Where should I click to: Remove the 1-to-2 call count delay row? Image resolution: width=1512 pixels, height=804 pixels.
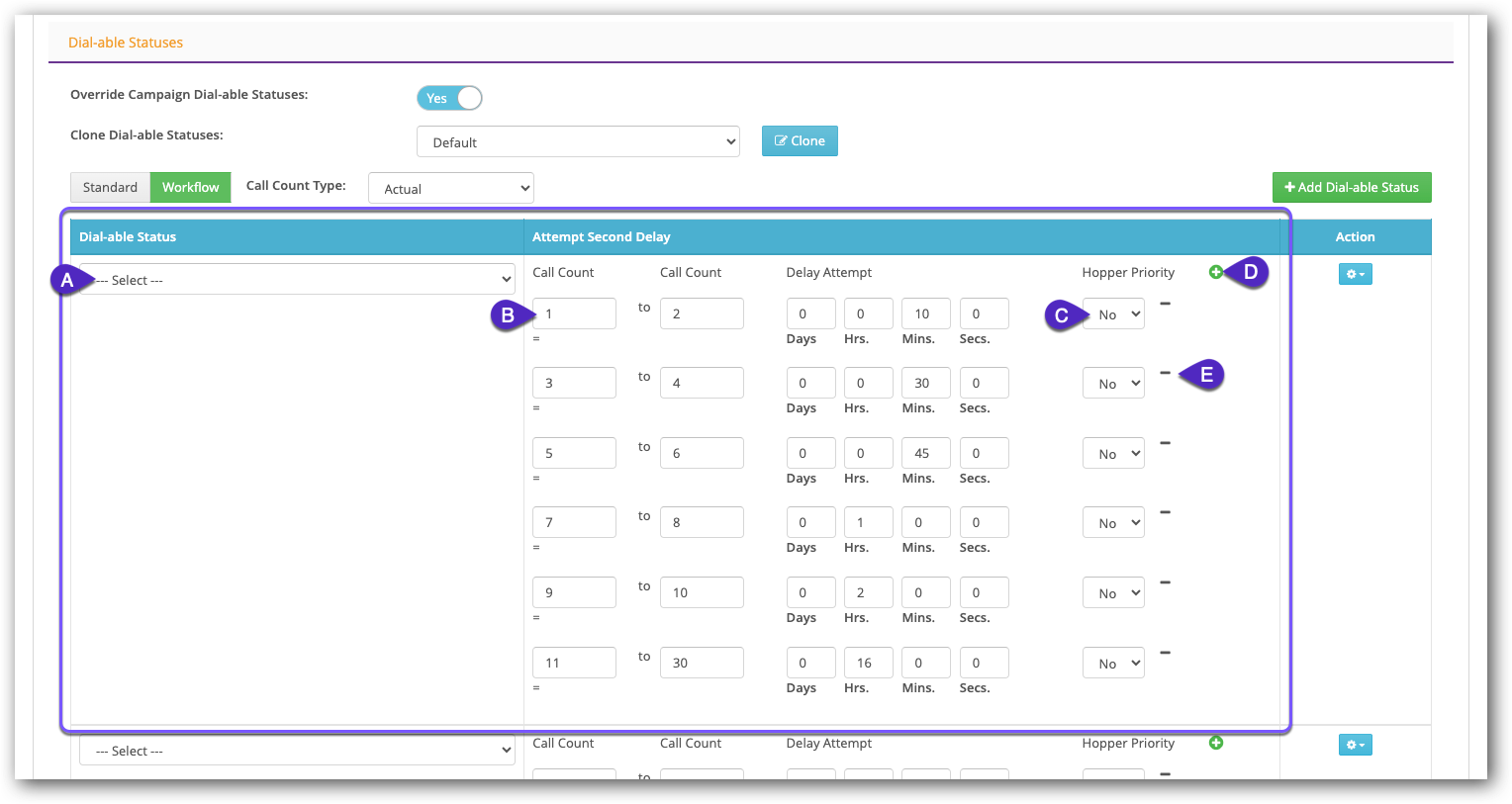(1165, 305)
